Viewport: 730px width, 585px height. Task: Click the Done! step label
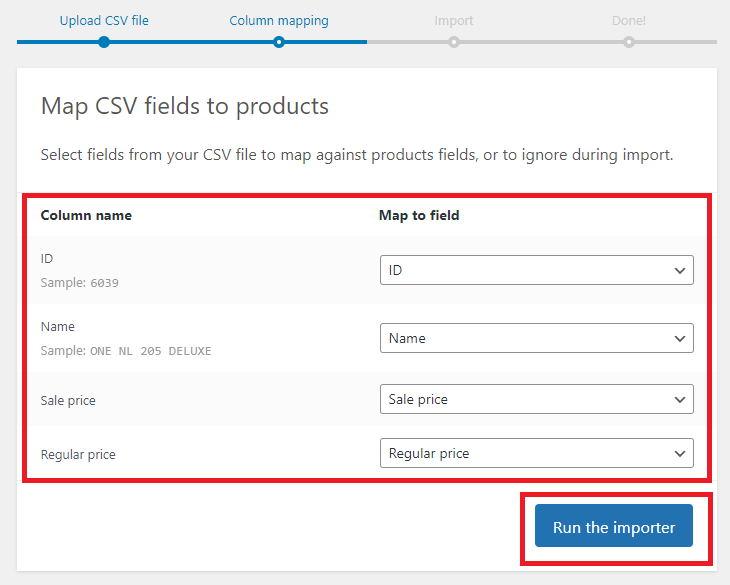629,20
